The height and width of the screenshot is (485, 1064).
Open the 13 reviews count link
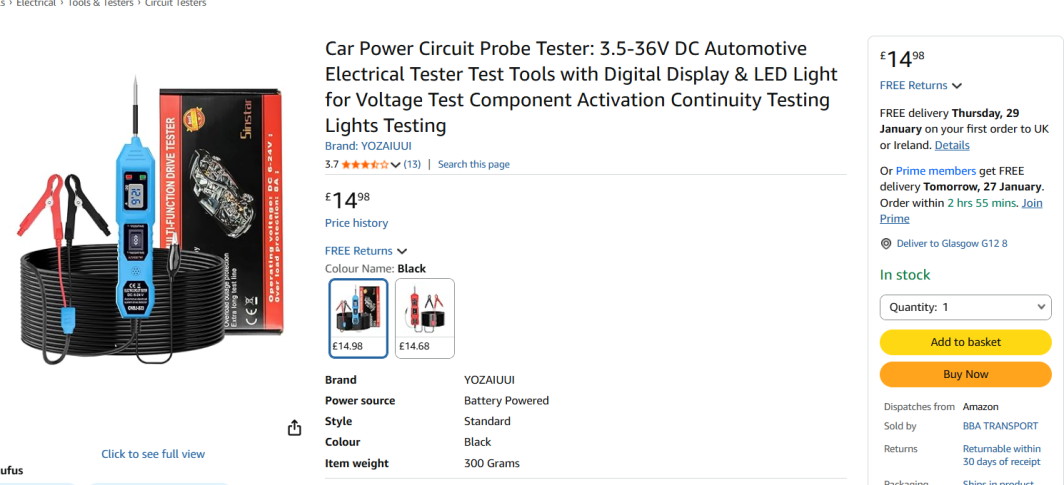[x=412, y=164]
